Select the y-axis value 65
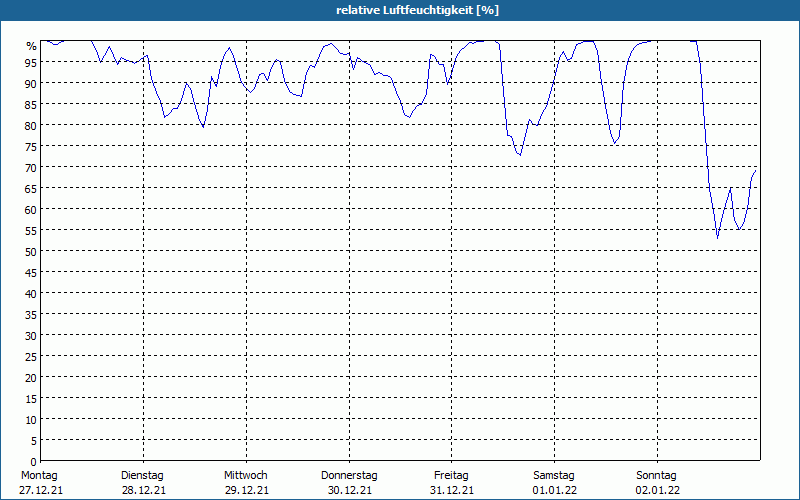 31,188
